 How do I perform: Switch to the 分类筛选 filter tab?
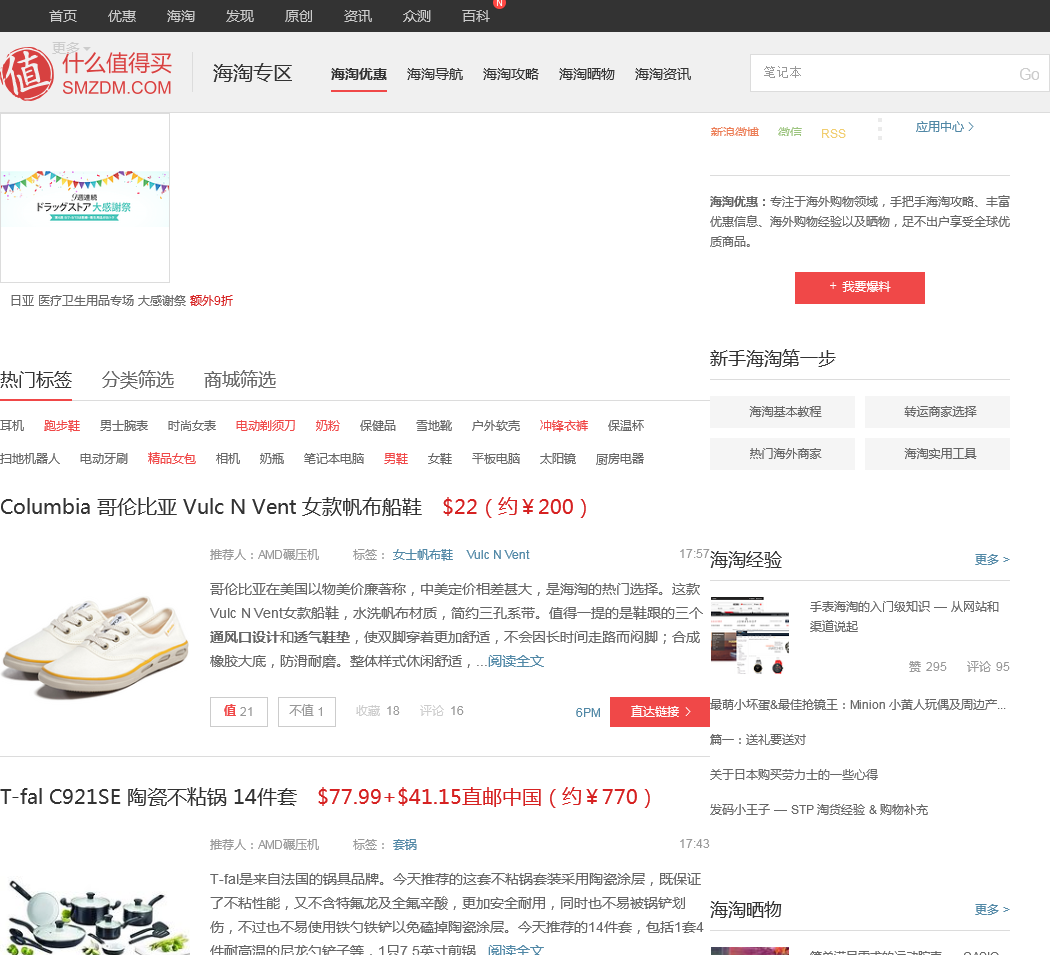[138, 380]
